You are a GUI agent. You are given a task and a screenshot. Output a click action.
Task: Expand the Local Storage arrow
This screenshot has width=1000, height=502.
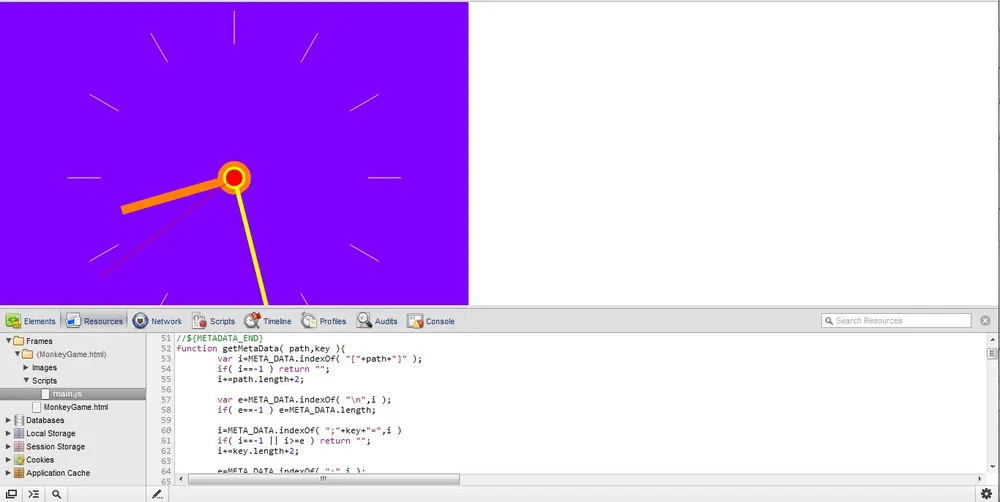(8, 433)
